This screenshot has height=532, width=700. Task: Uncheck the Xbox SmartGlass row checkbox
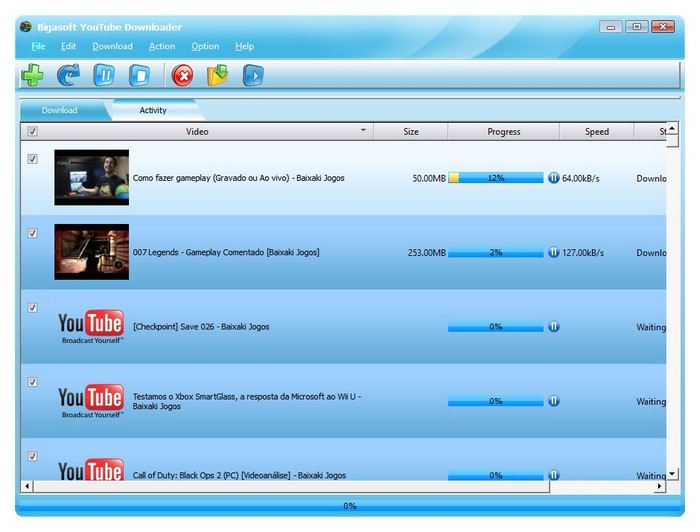tap(32, 382)
